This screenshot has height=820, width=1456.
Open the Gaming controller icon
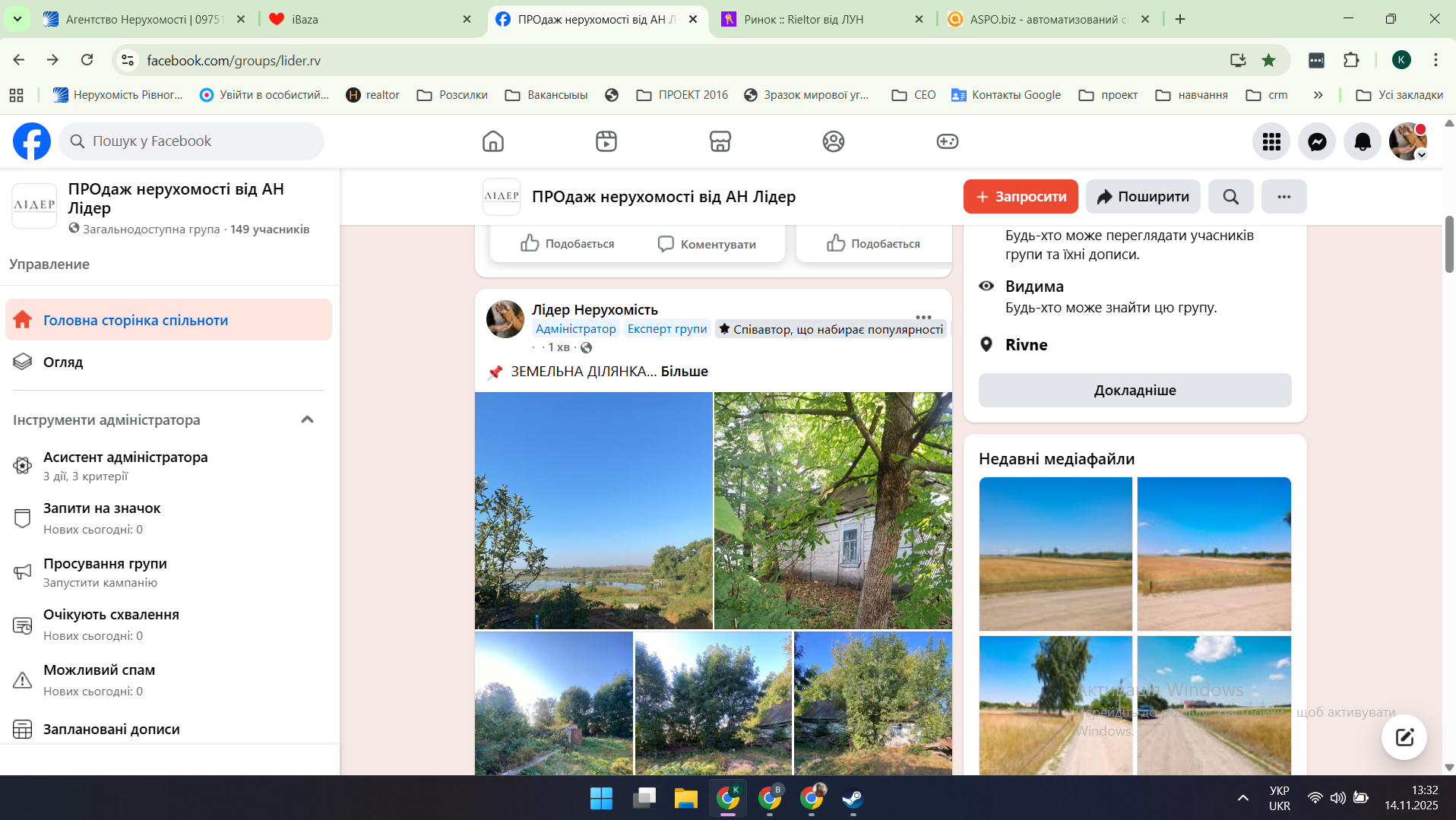pos(947,141)
